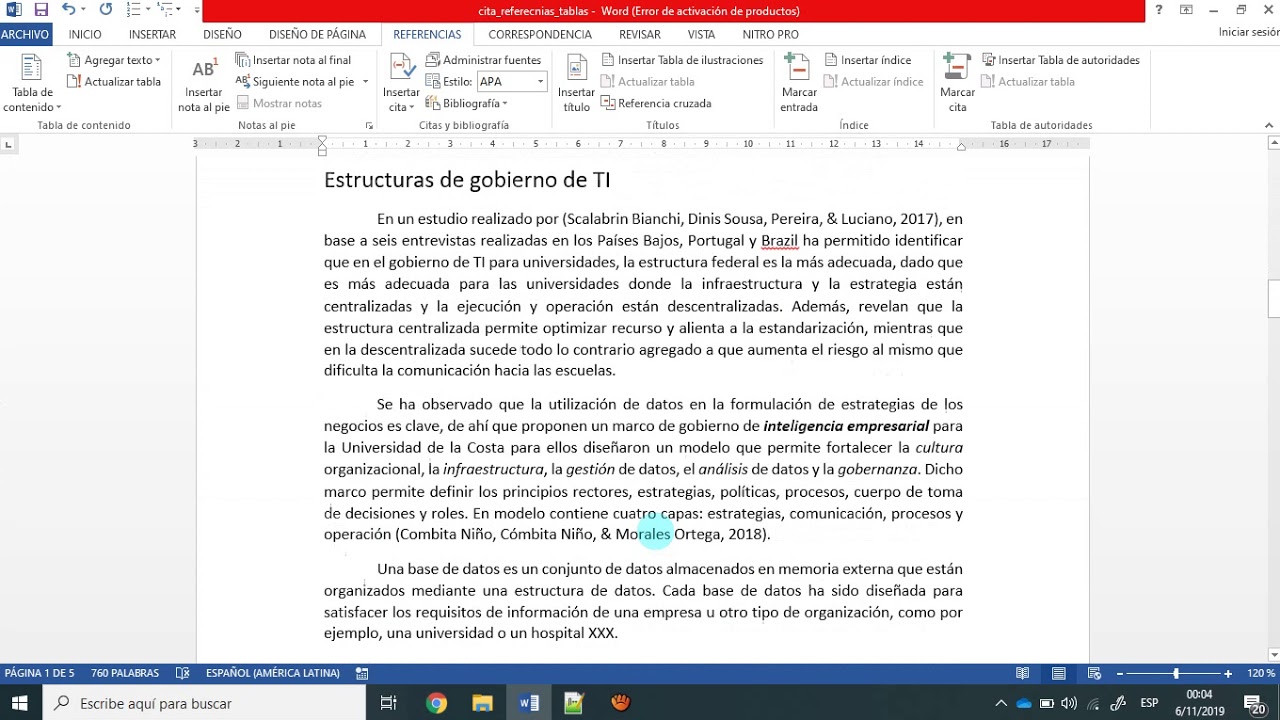This screenshot has width=1280, height=720.
Task: Switch to Read Mode view
Action: tap(1022, 674)
